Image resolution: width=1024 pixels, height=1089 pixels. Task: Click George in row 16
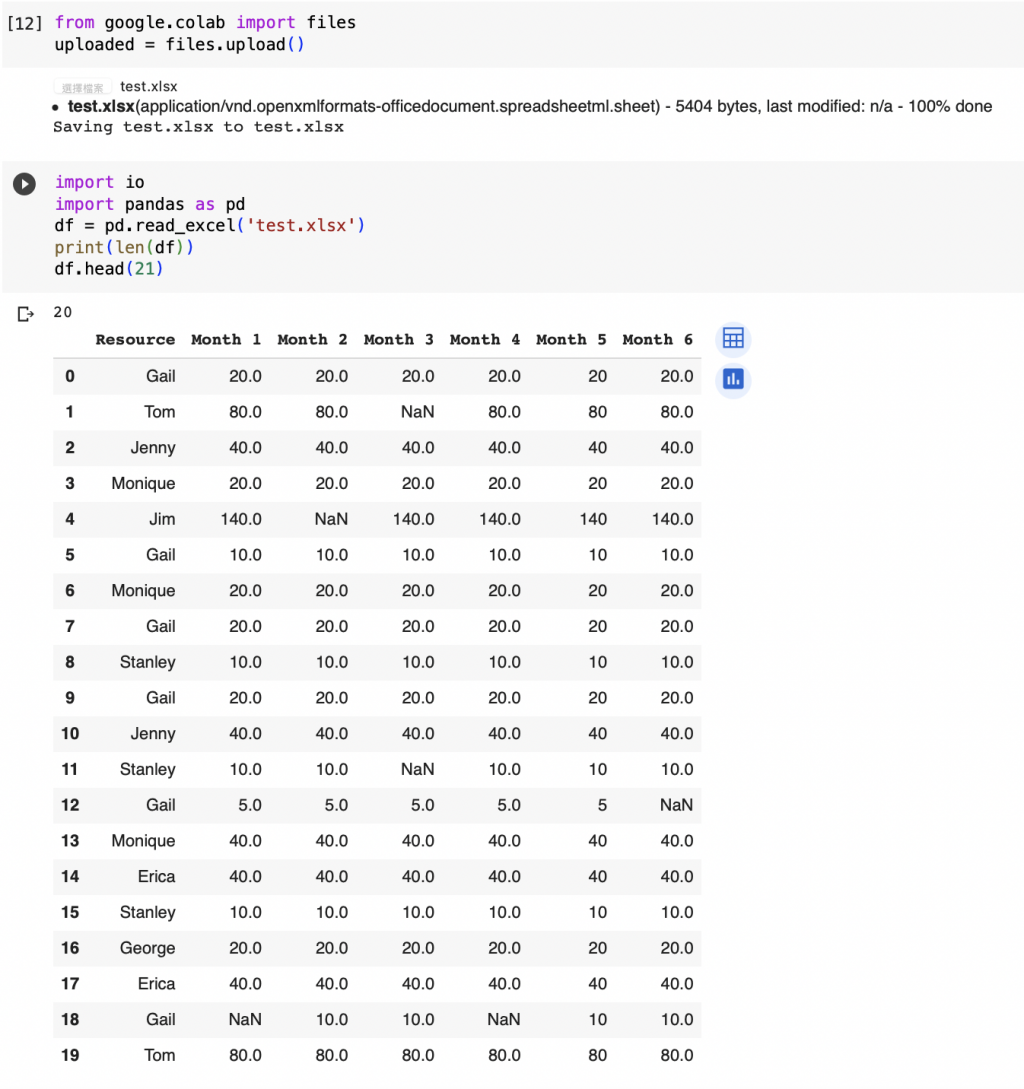click(x=147, y=948)
